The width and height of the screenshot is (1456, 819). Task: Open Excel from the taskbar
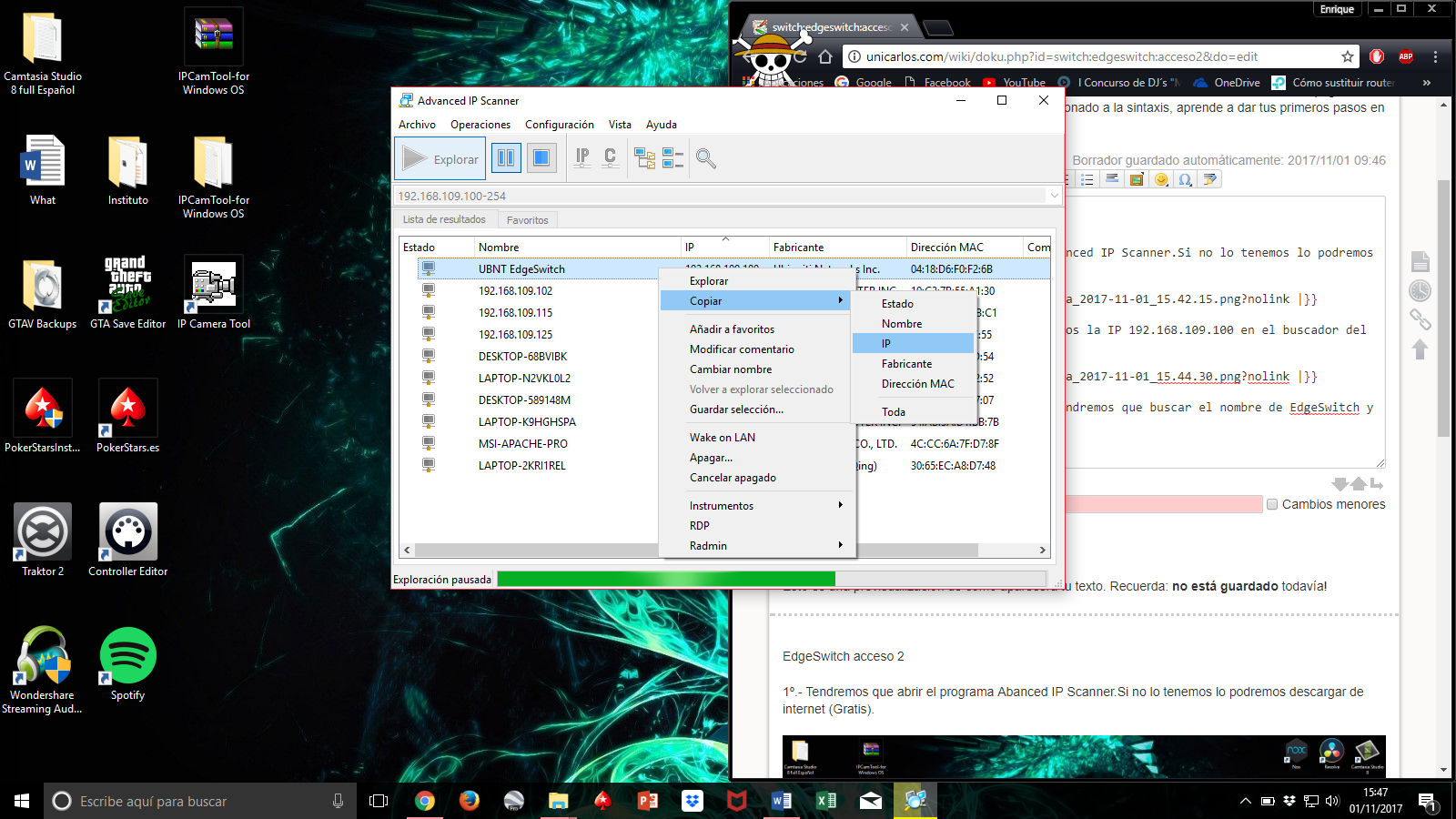826,801
